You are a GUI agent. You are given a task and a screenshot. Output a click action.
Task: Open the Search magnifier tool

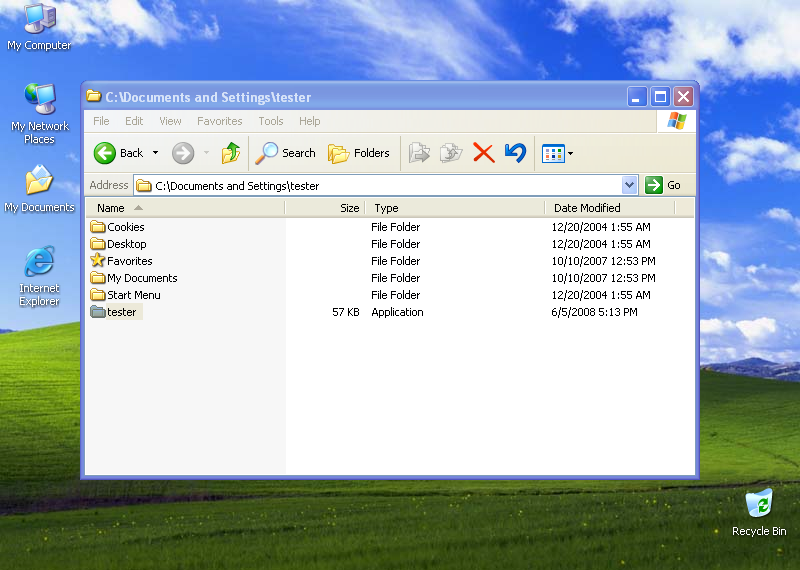(x=285, y=153)
